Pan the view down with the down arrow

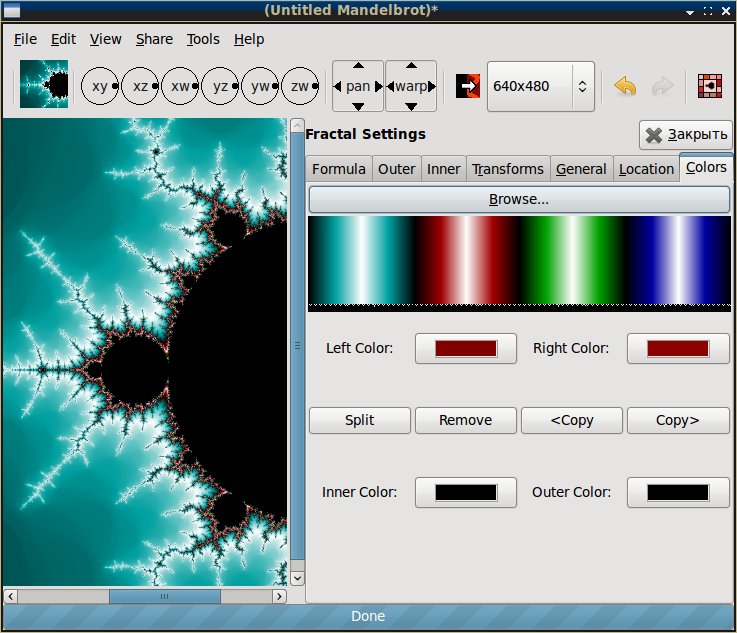coord(358,107)
